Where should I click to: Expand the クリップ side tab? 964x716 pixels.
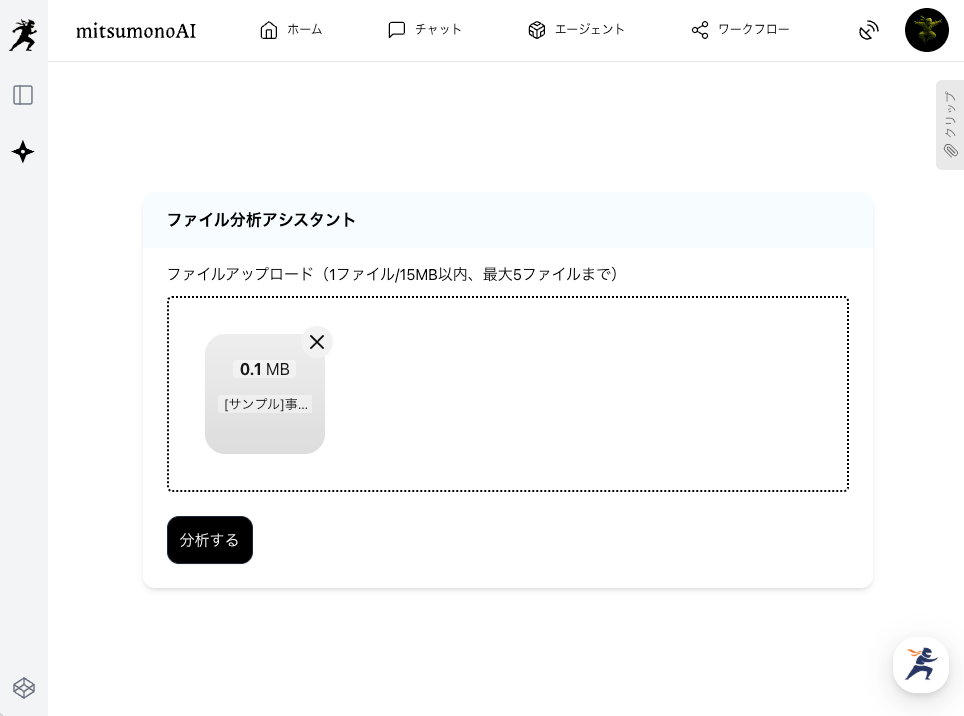pos(950,125)
